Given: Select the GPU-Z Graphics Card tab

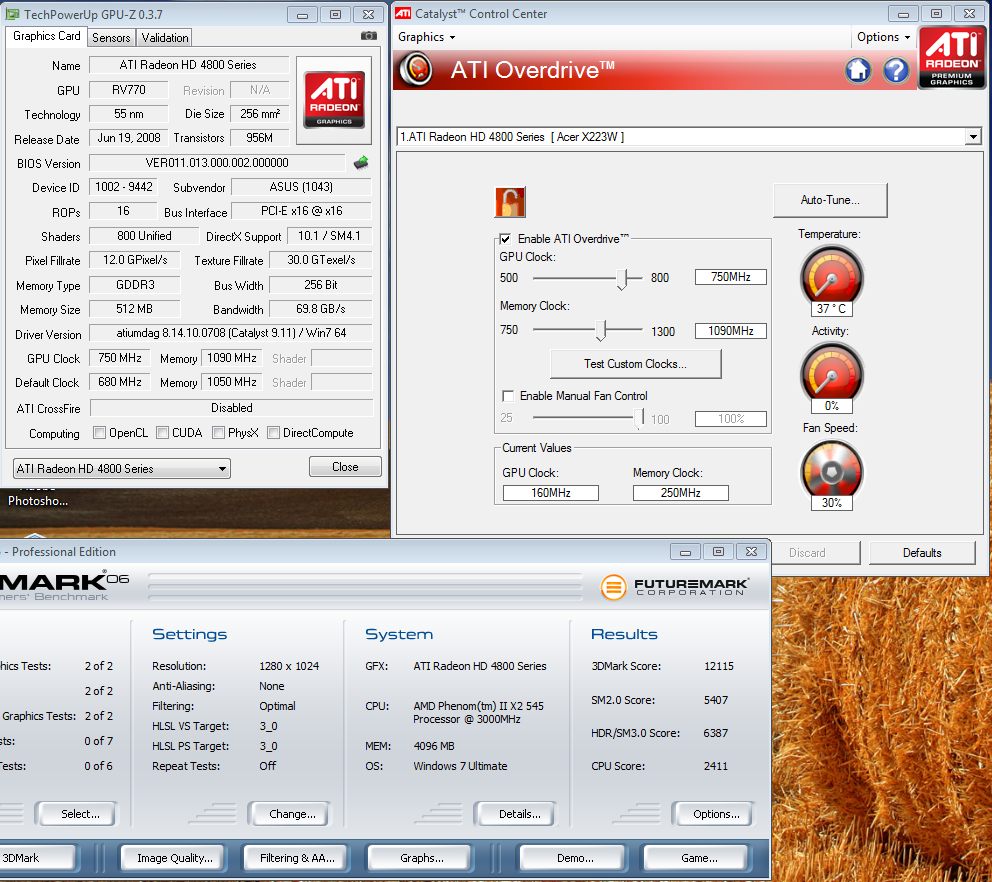Looking at the screenshot, I should pos(47,36).
